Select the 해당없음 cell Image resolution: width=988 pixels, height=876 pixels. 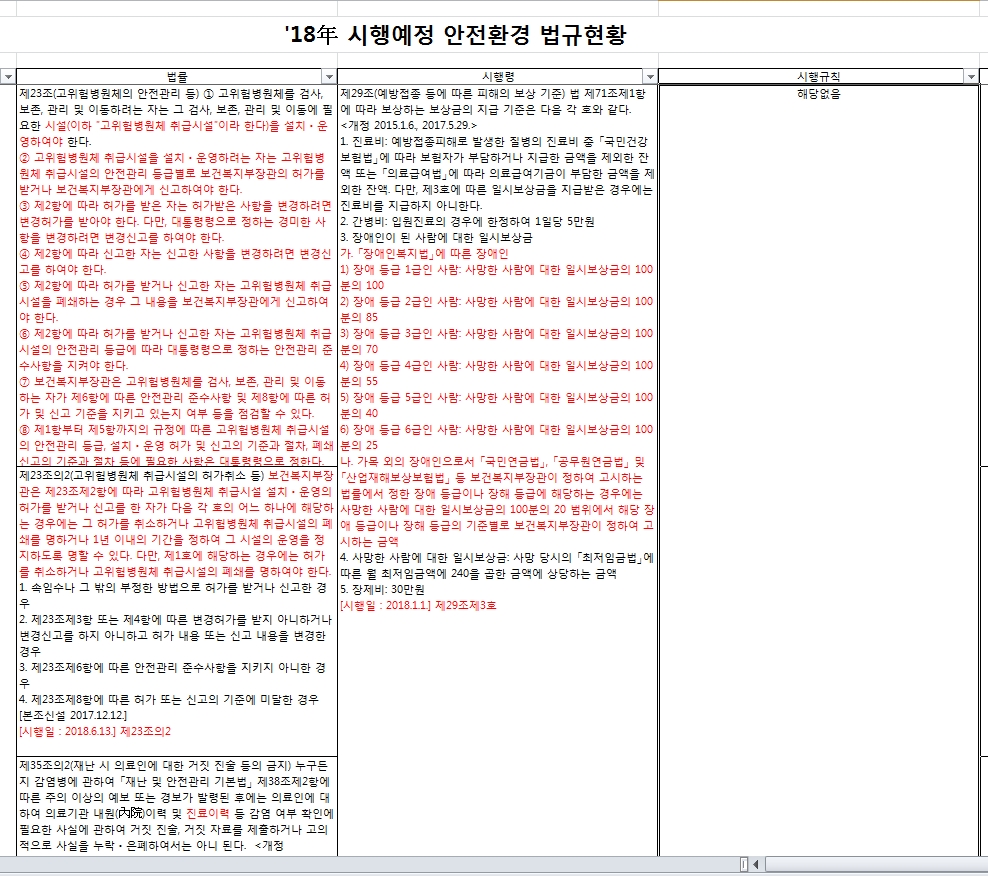click(818, 94)
